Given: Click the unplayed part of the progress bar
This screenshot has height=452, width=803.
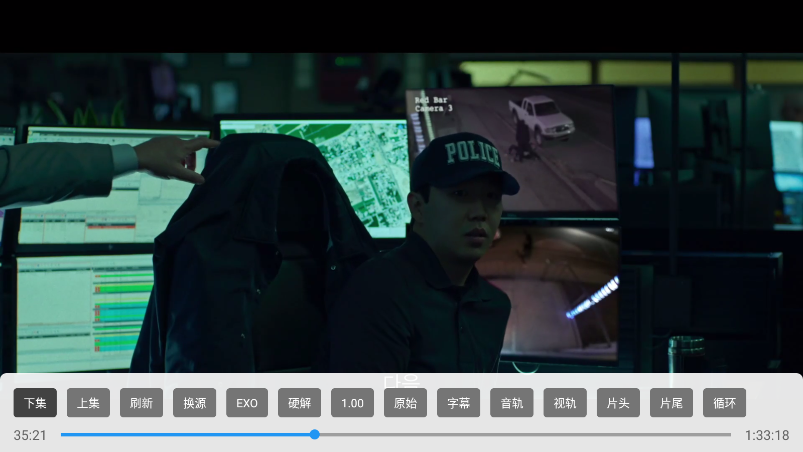Looking at the screenshot, I should pyautogui.click(x=525, y=435).
